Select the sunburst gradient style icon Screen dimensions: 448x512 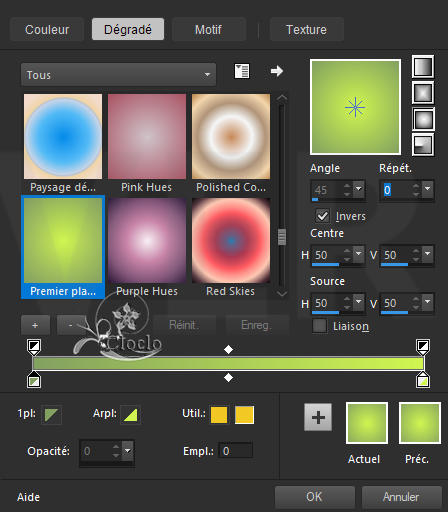point(423,119)
